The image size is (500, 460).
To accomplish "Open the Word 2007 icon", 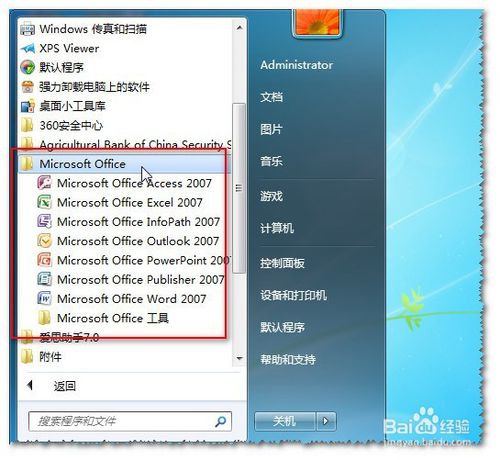I will click(x=44, y=298).
